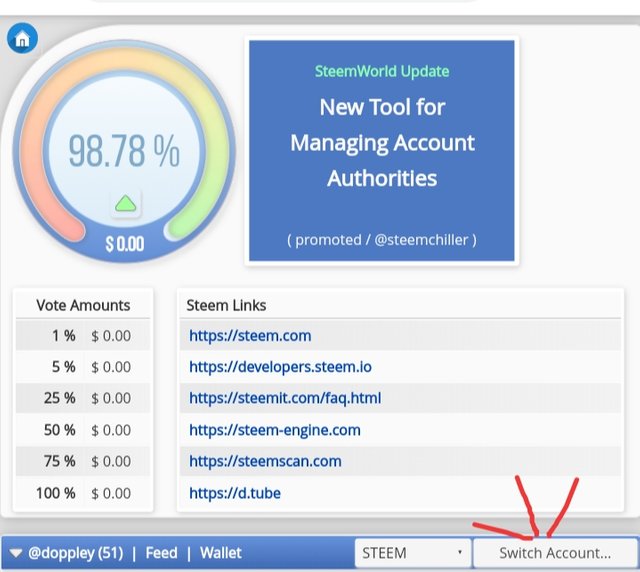The image size is (640, 572).
Task: Open the https://d.tube link
Action: coord(235,493)
